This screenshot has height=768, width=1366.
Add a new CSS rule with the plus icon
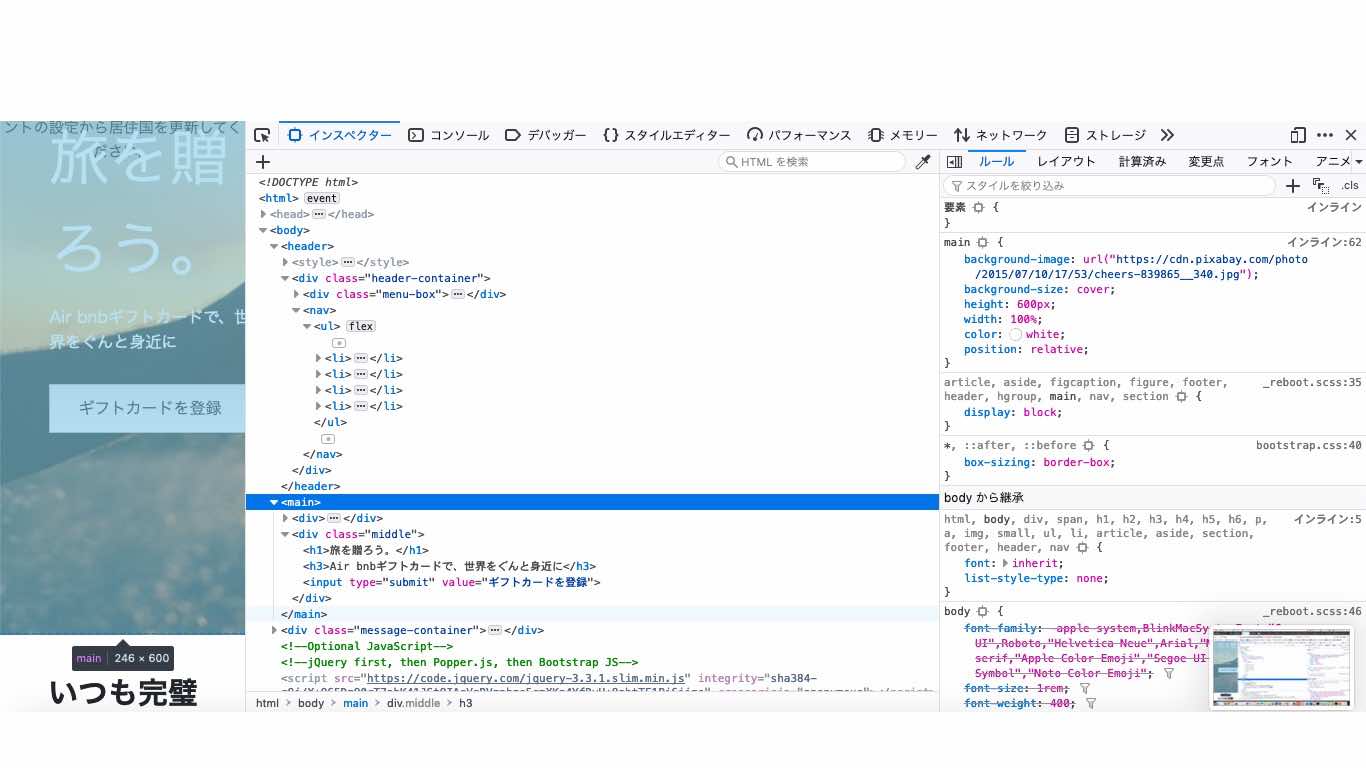tap(1293, 186)
